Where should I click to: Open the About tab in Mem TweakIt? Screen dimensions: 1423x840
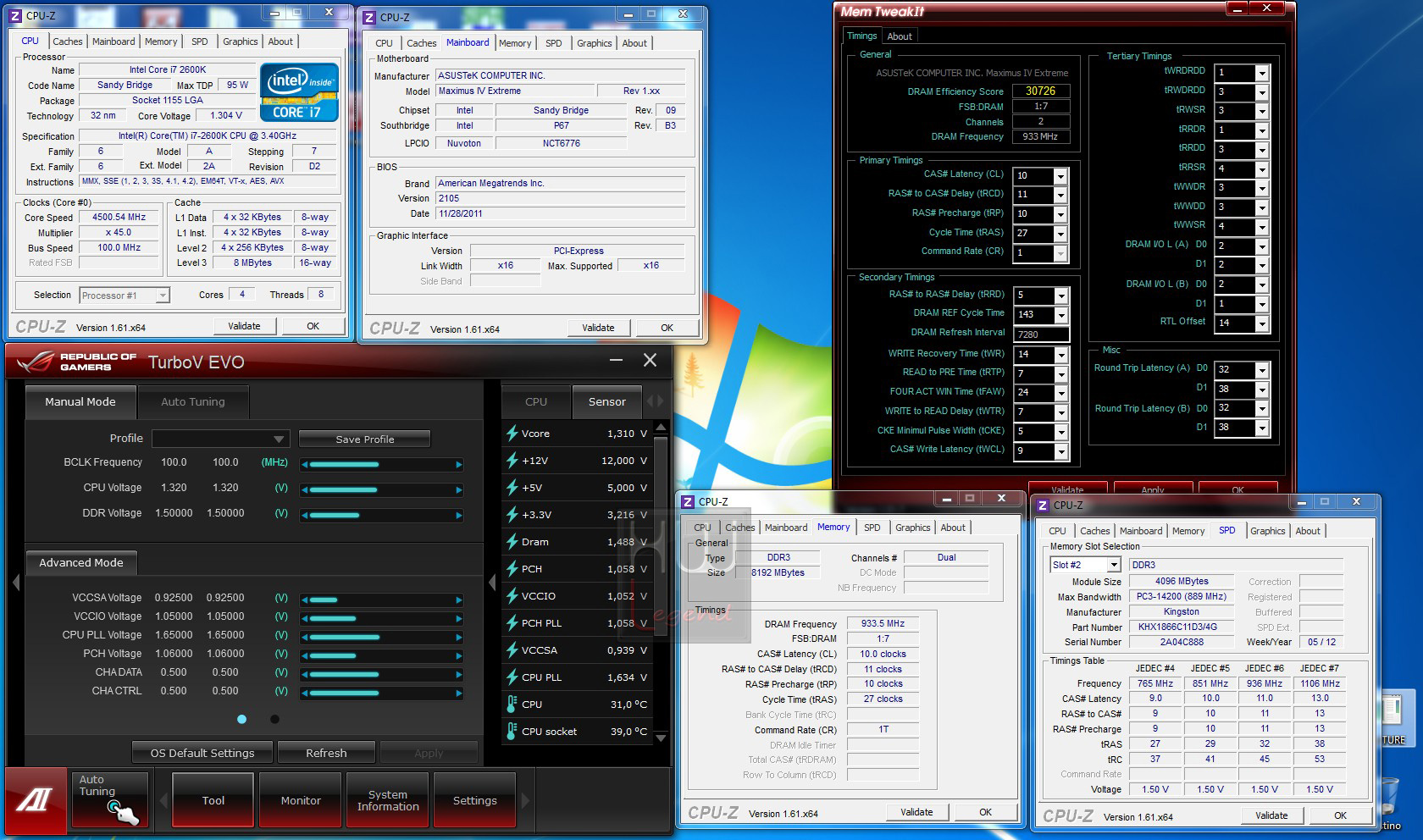pyautogui.click(x=900, y=36)
